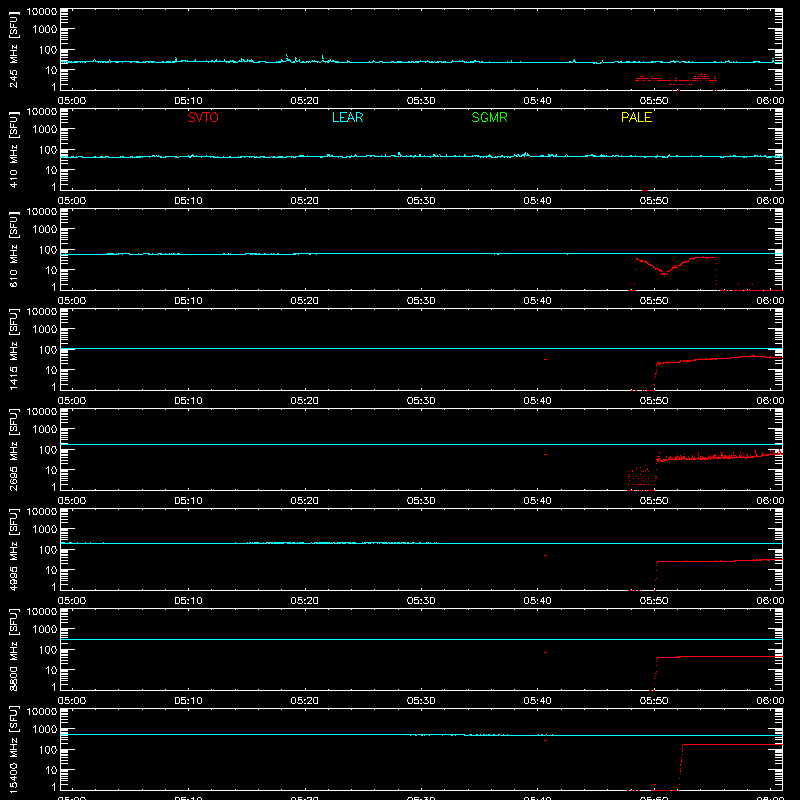Click the 100 y-axis value on 610 MHz panel
Screen dimensions: 800x800
48,250
